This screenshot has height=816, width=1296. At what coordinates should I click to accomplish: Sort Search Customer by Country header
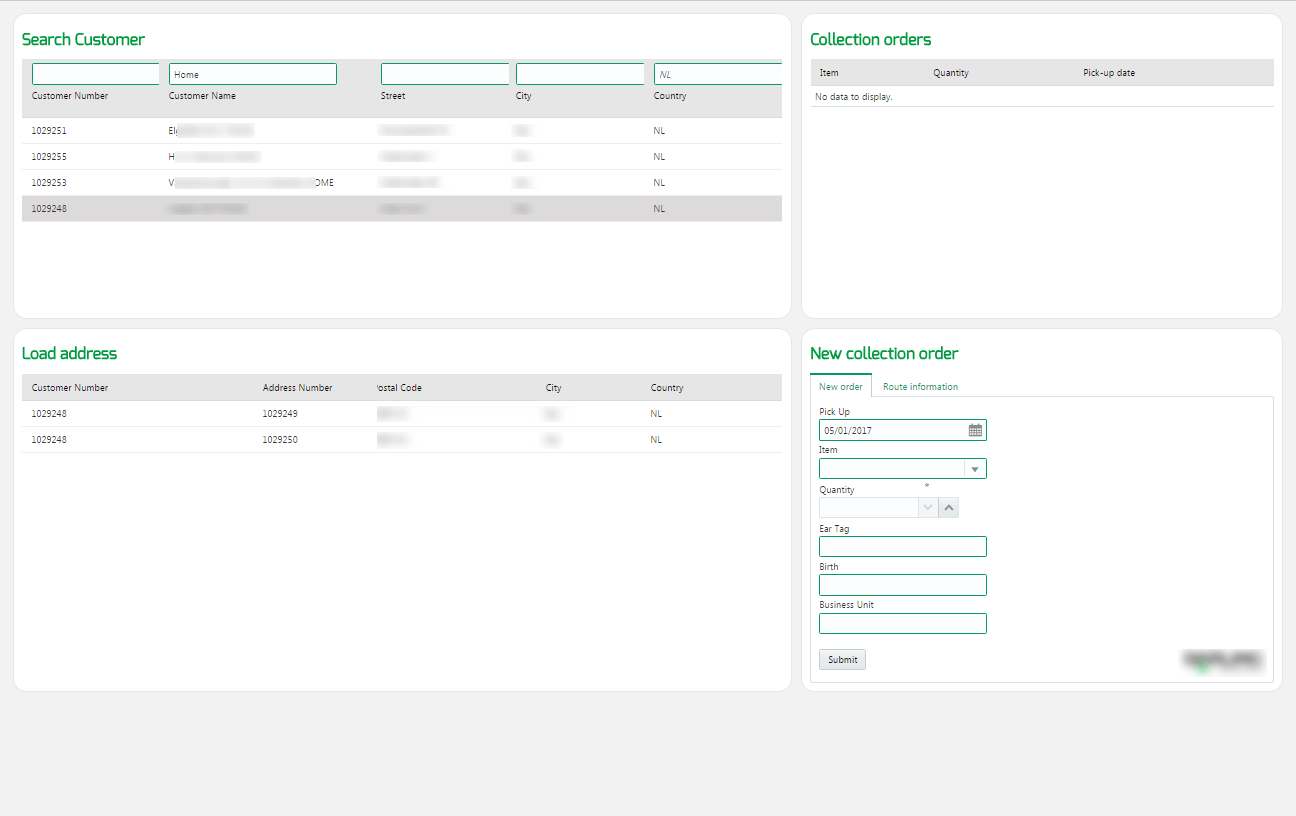(x=670, y=96)
